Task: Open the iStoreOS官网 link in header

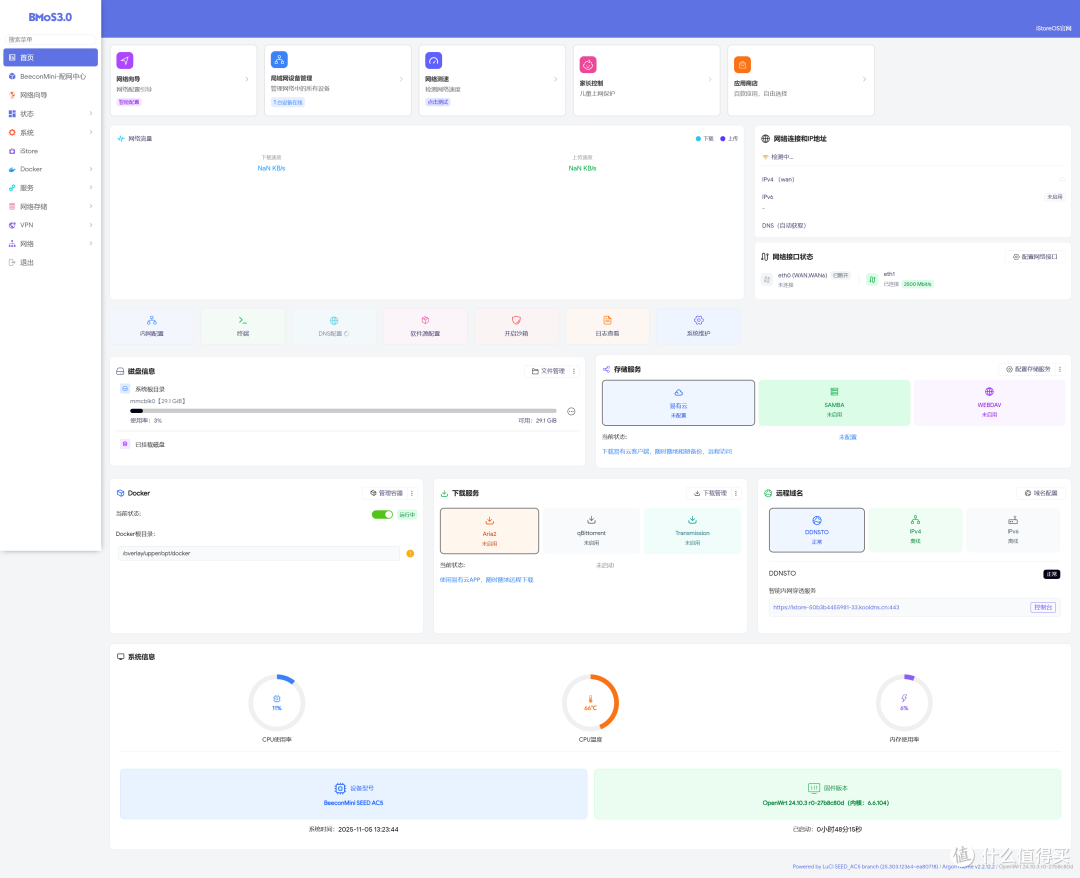Action: (x=1053, y=28)
